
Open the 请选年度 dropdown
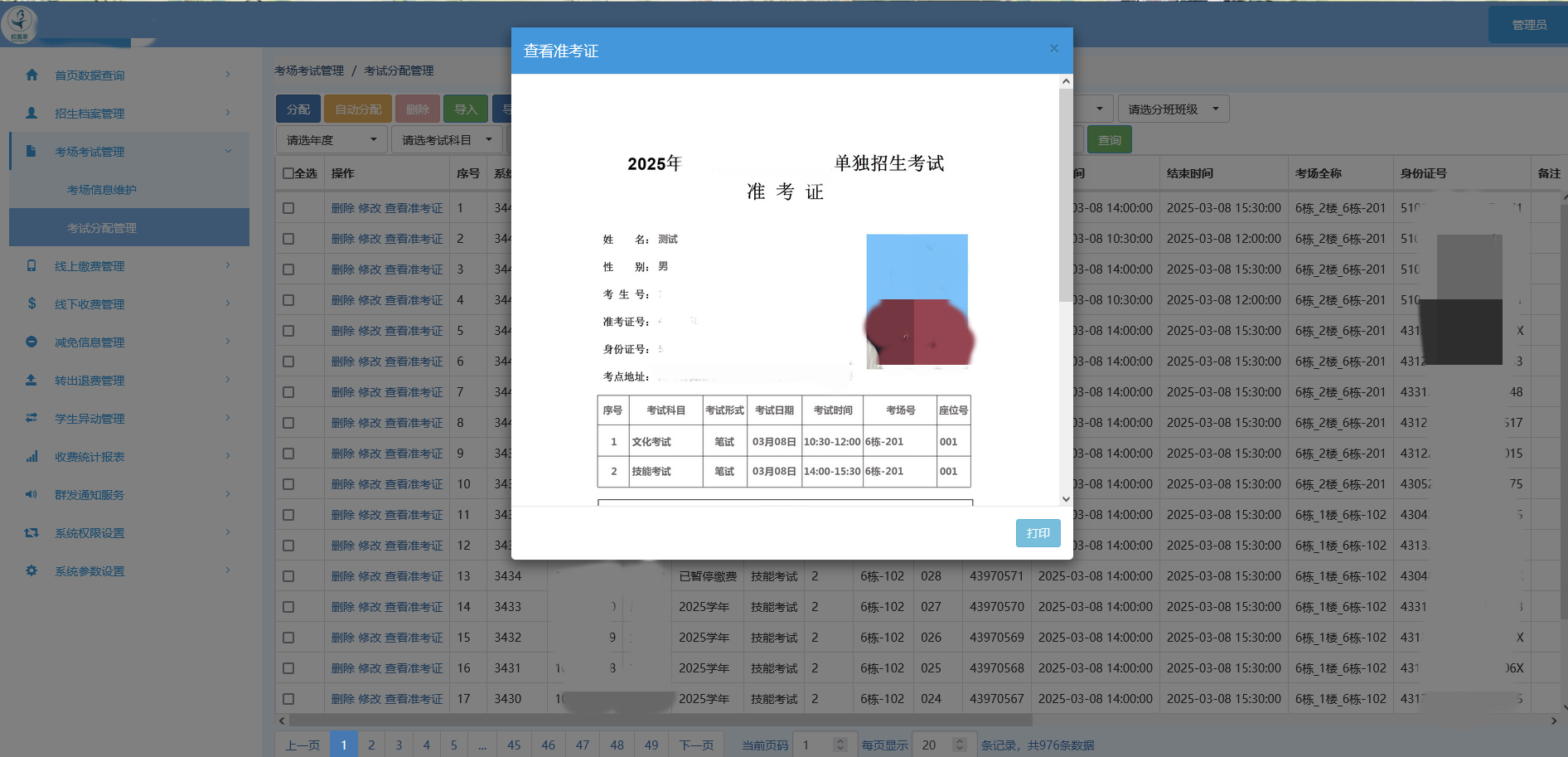pos(332,140)
